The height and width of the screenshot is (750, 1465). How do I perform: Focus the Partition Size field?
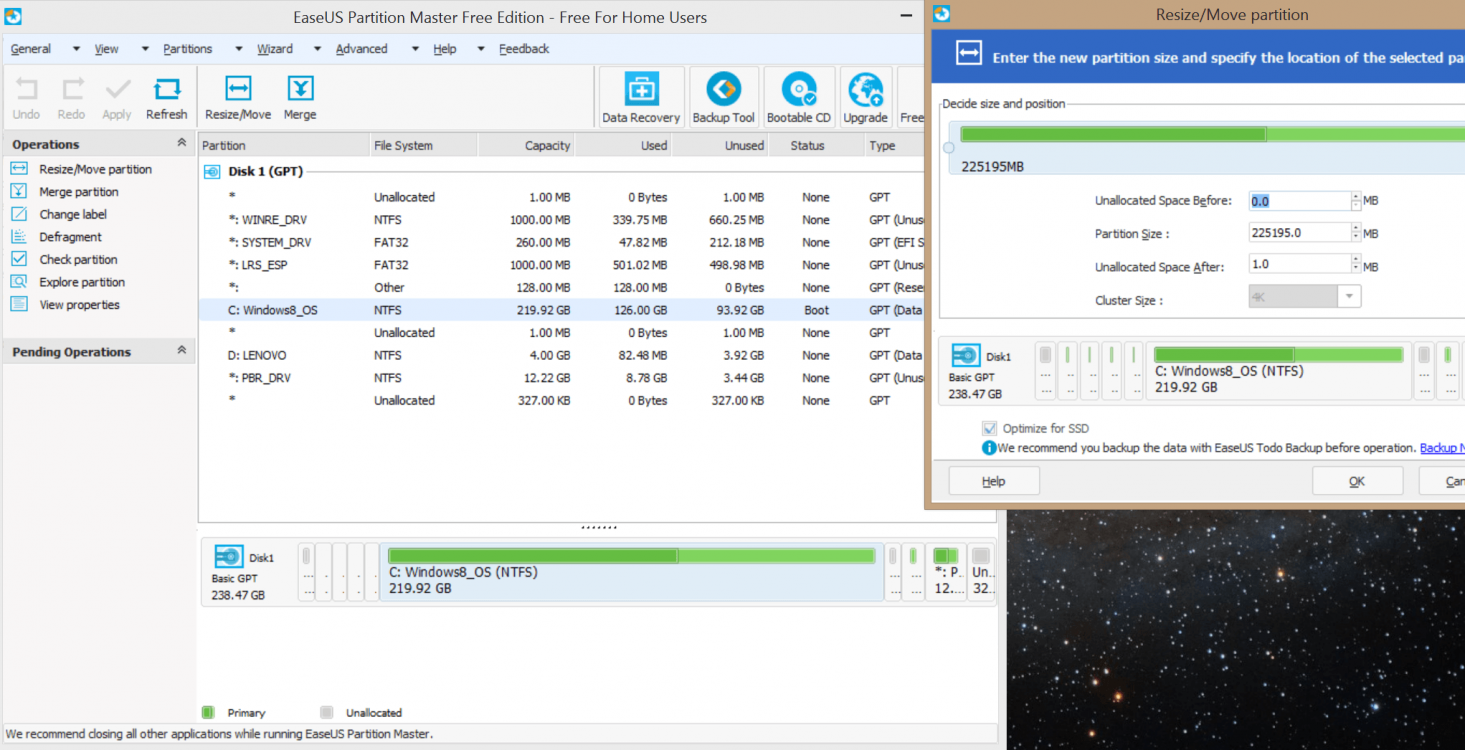click(x=1300, y=233)
